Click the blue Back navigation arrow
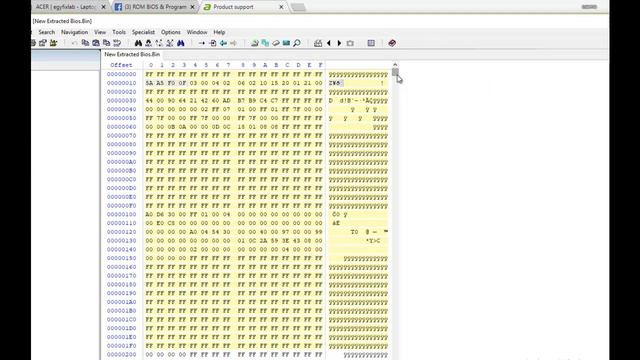 tap(223, 43)
